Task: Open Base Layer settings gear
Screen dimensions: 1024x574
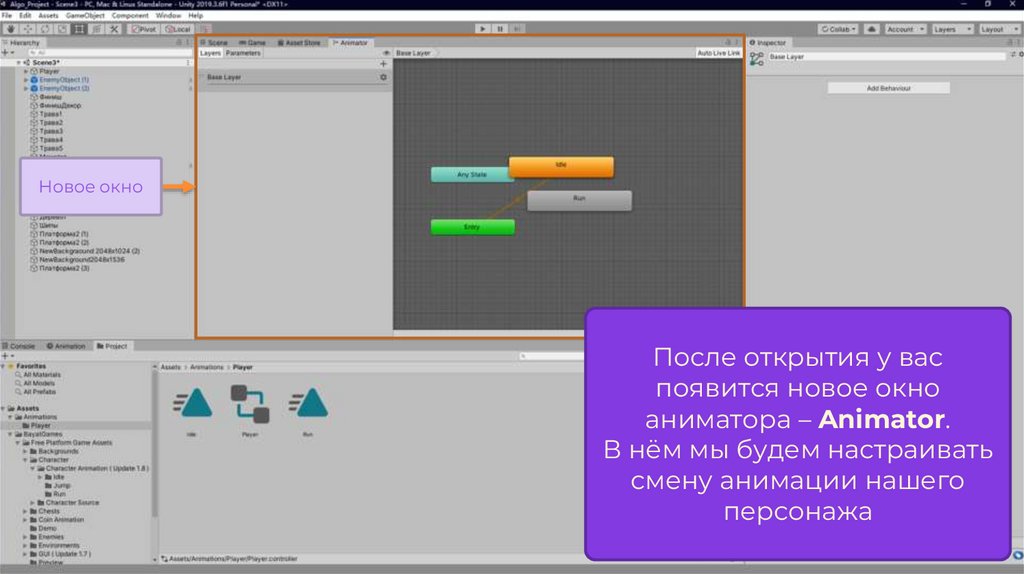Action: click(383, 77)
